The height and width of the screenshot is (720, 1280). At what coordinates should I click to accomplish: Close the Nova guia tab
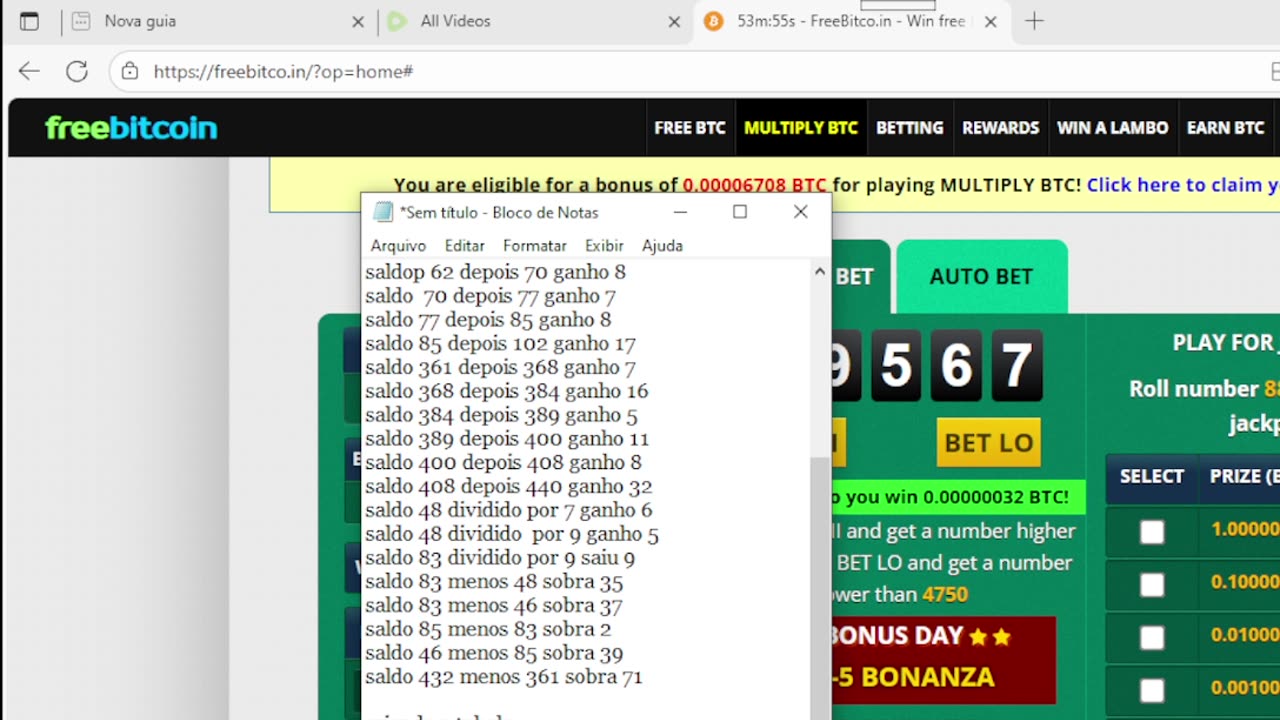pos(358,21)
